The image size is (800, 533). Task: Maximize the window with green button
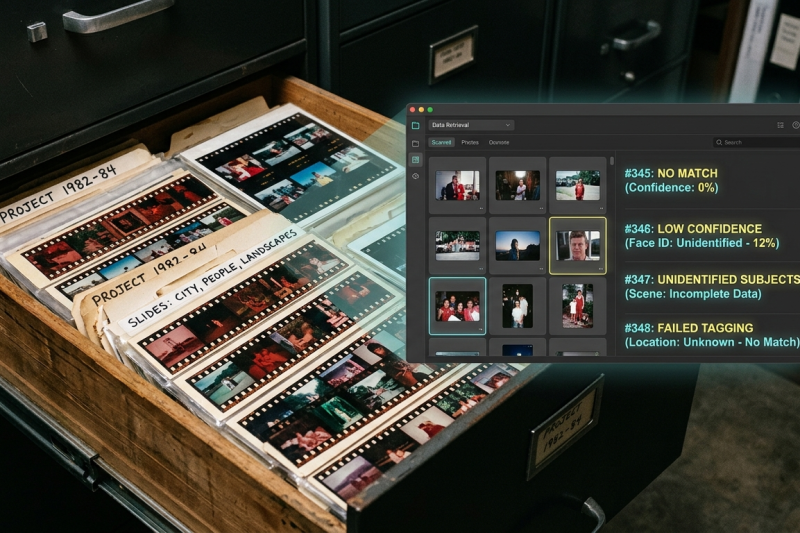[x=430, y=110]
